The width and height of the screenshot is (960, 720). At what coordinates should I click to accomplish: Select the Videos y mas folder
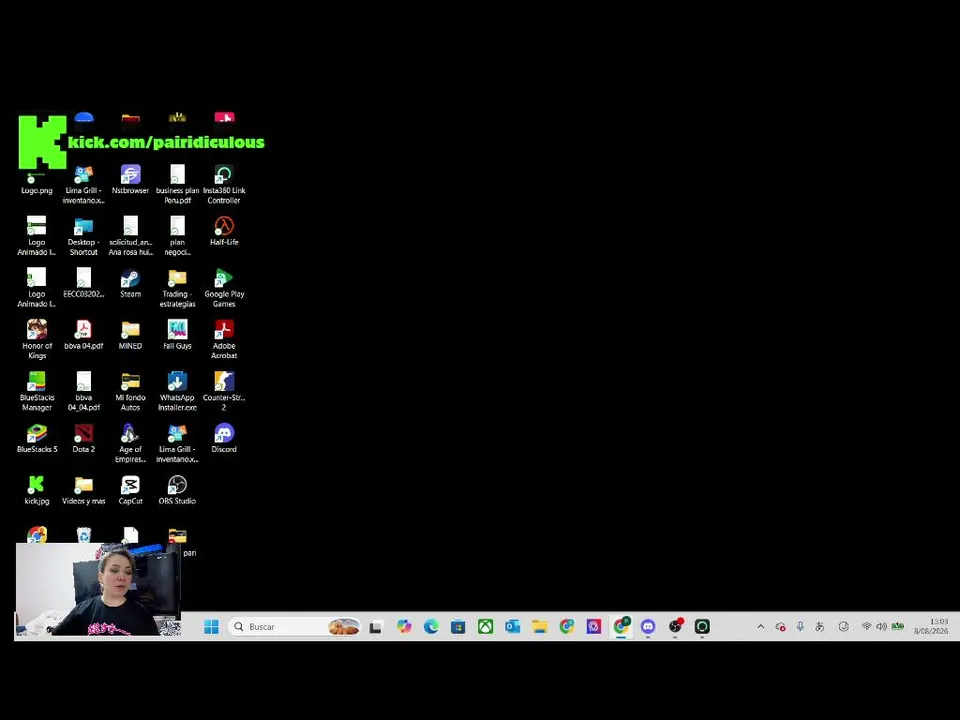pos(84,490)
